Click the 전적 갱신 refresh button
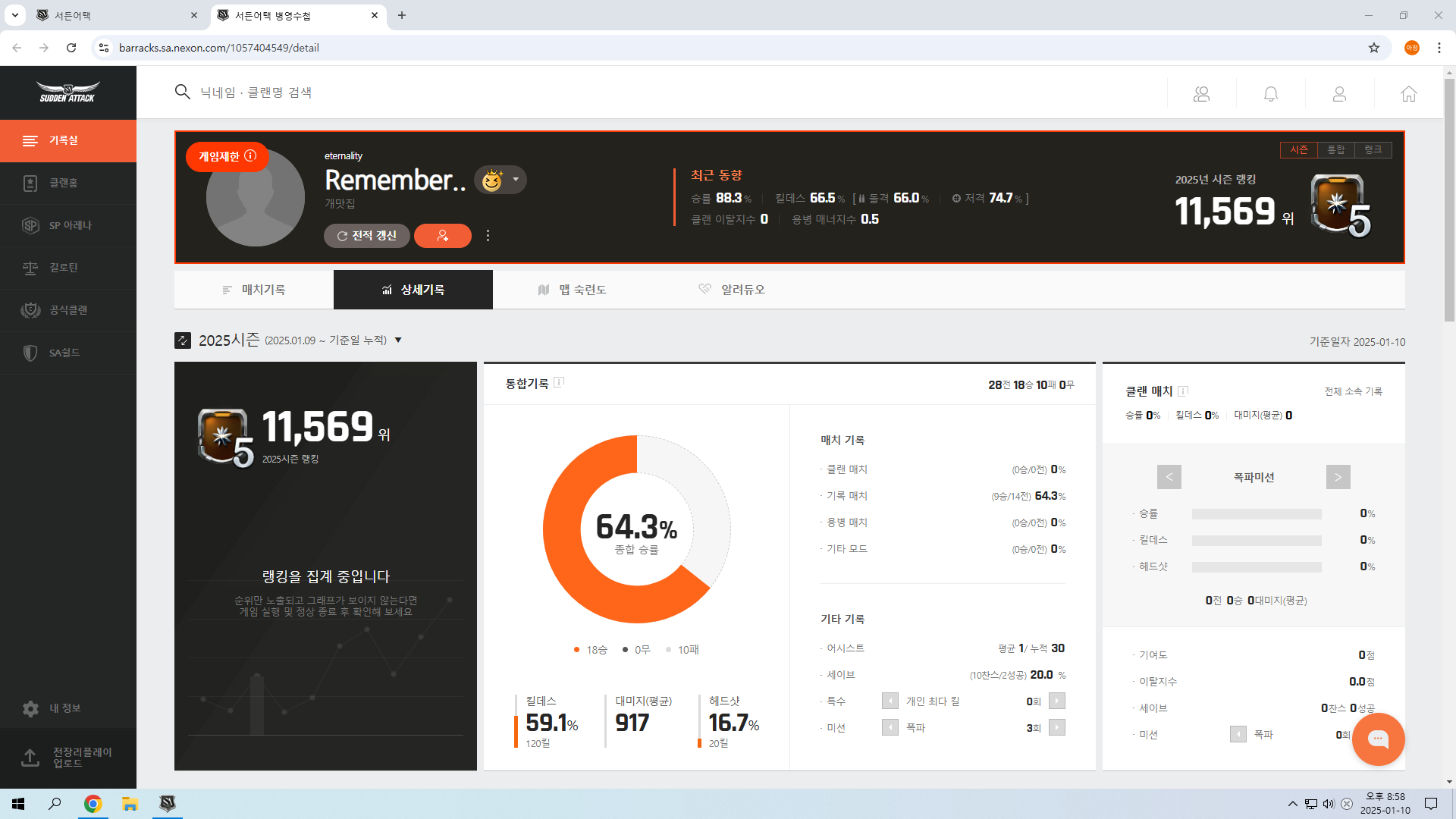This screenshot has width=1456, height=819. (x=367, y=236)
